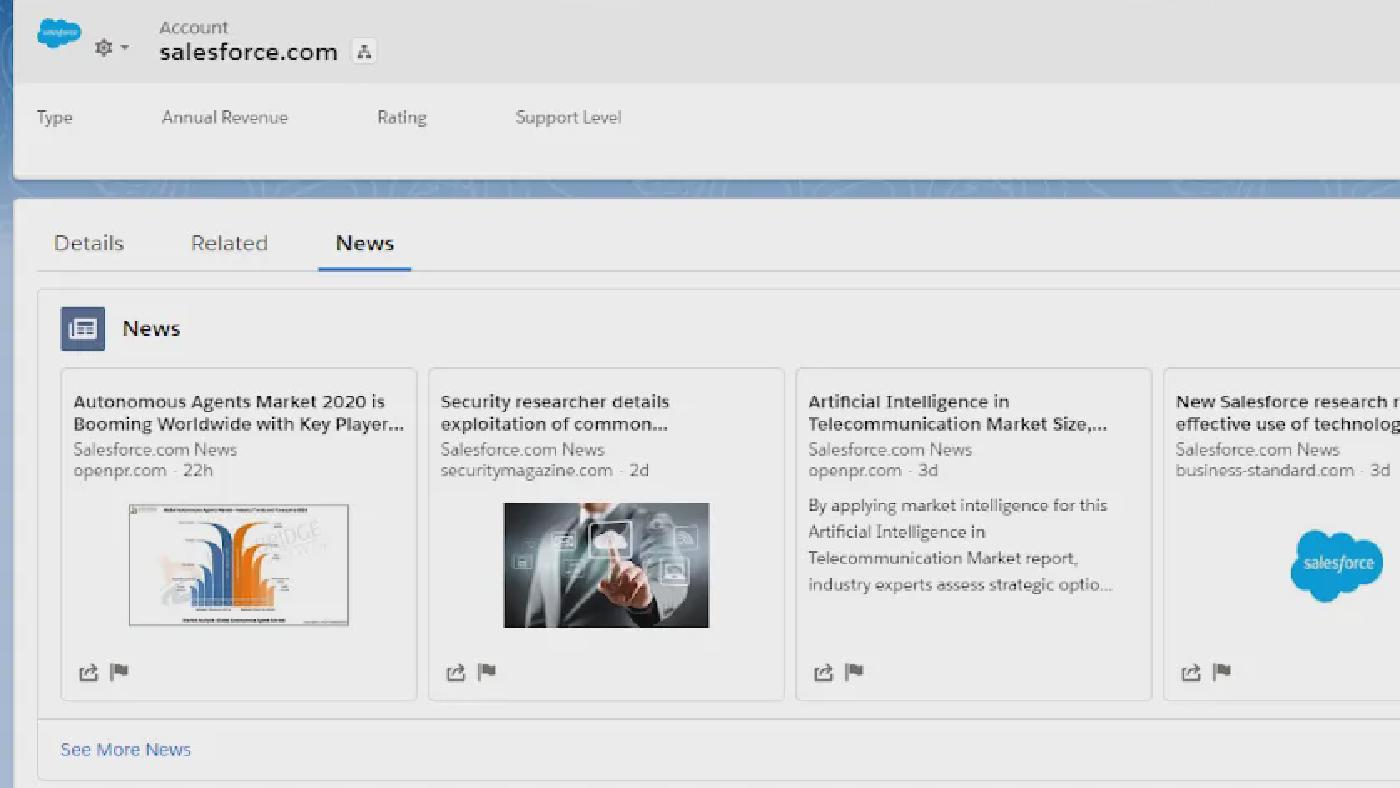Flag the New Salesforce research article

pos(1222,672)
